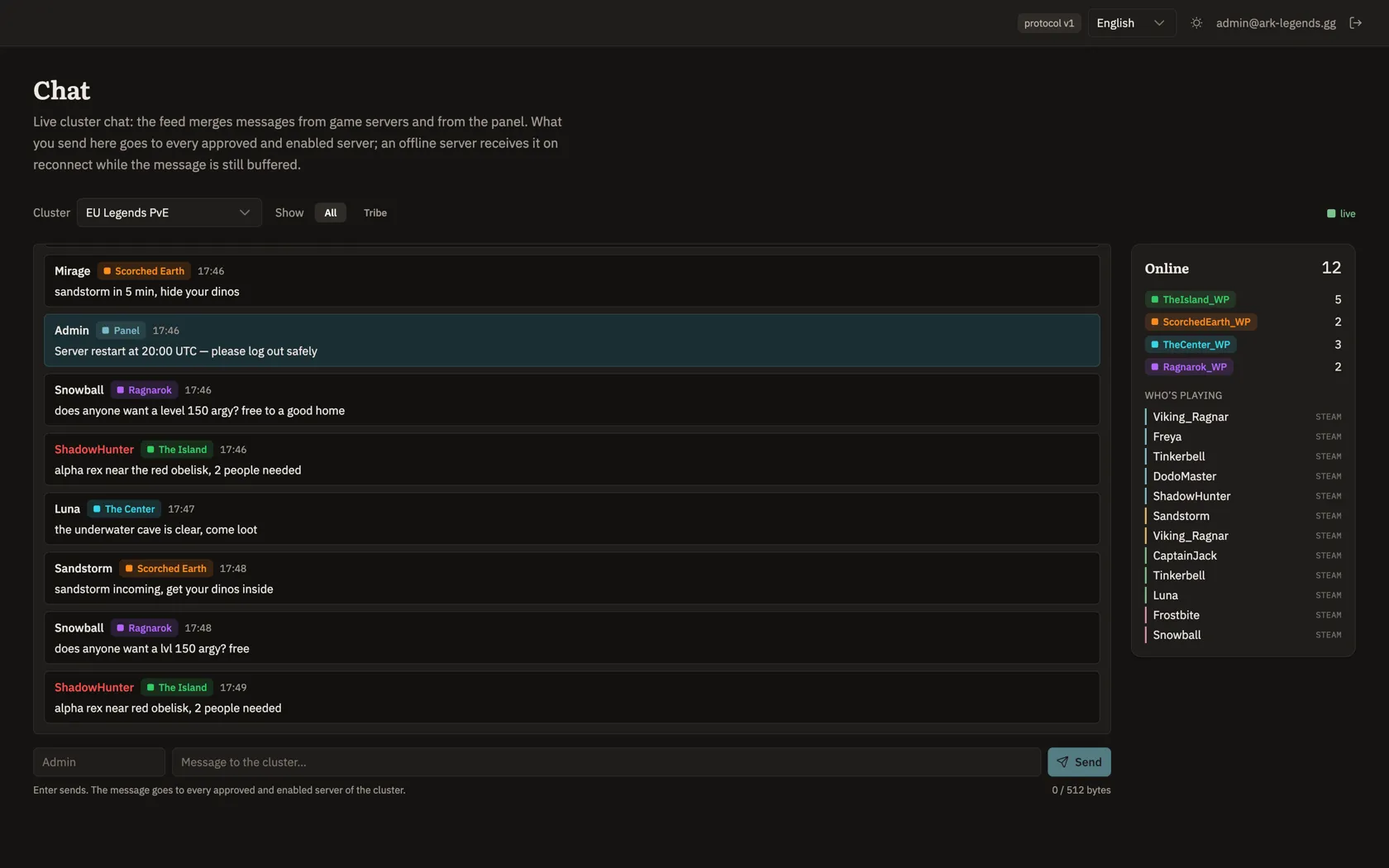The width and height of the screenshot is (1389, 868).
Task: Click the Mirage author name
Action: point(72,271)
